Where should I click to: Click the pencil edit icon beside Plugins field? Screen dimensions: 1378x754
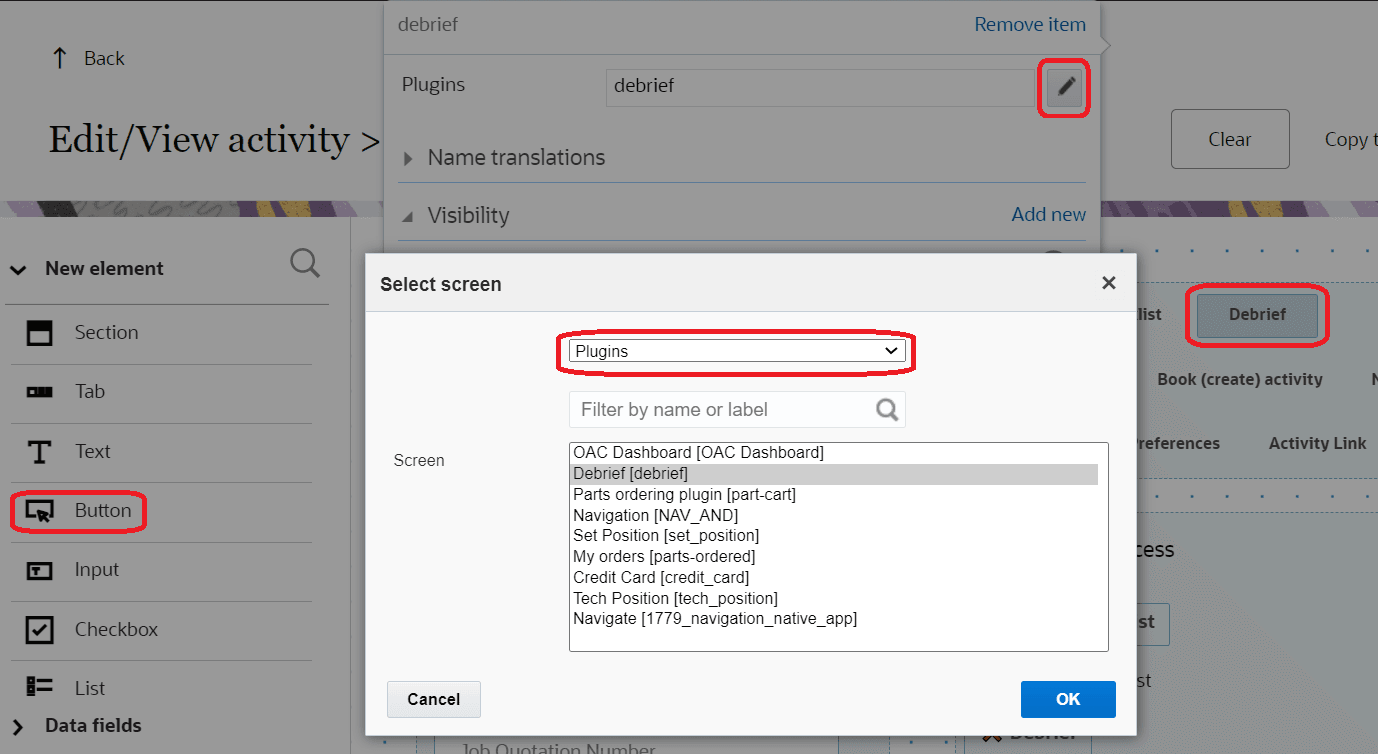pos(1065,88)
